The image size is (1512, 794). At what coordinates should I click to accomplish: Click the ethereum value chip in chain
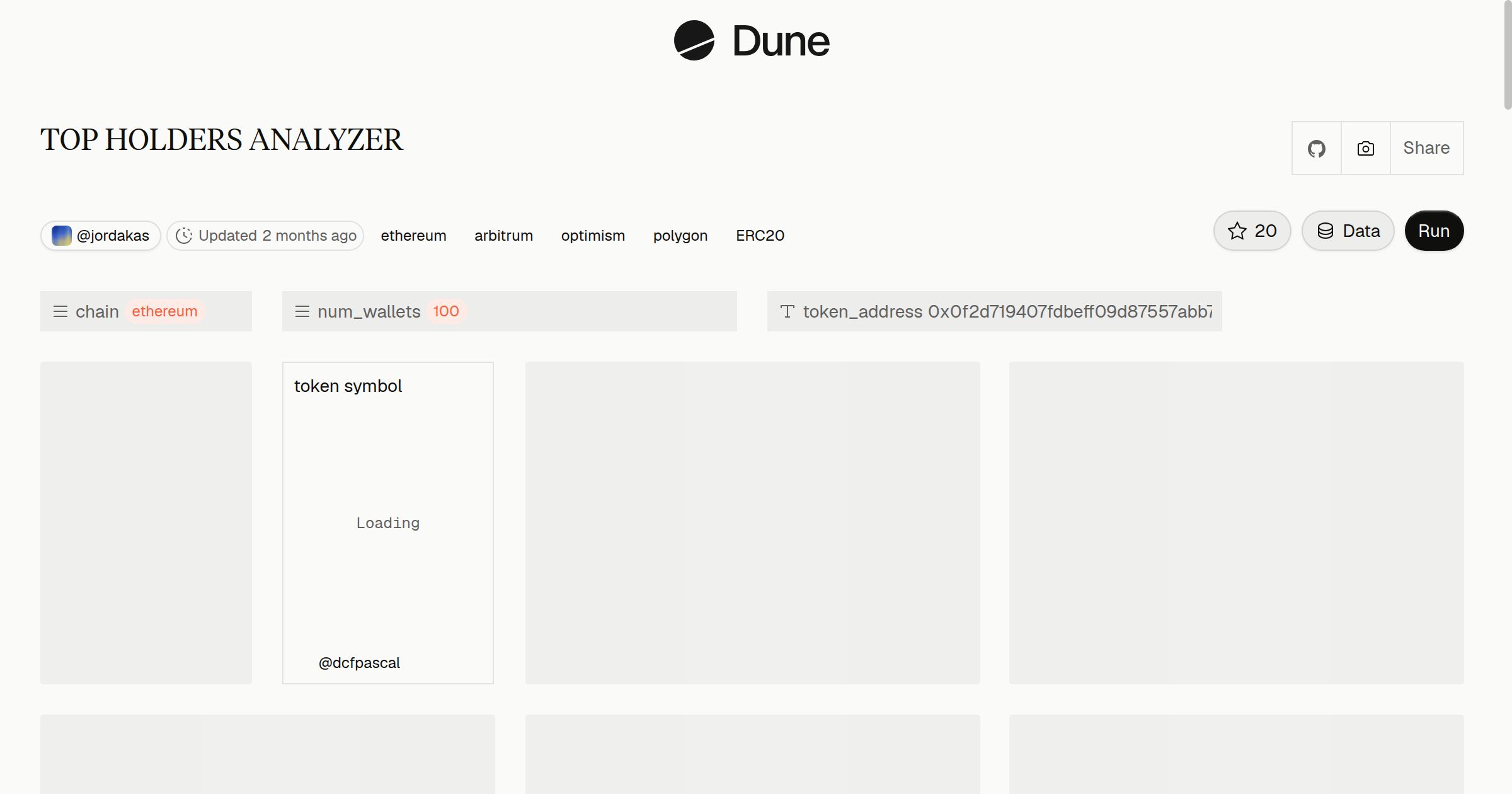tap(164, 311)
